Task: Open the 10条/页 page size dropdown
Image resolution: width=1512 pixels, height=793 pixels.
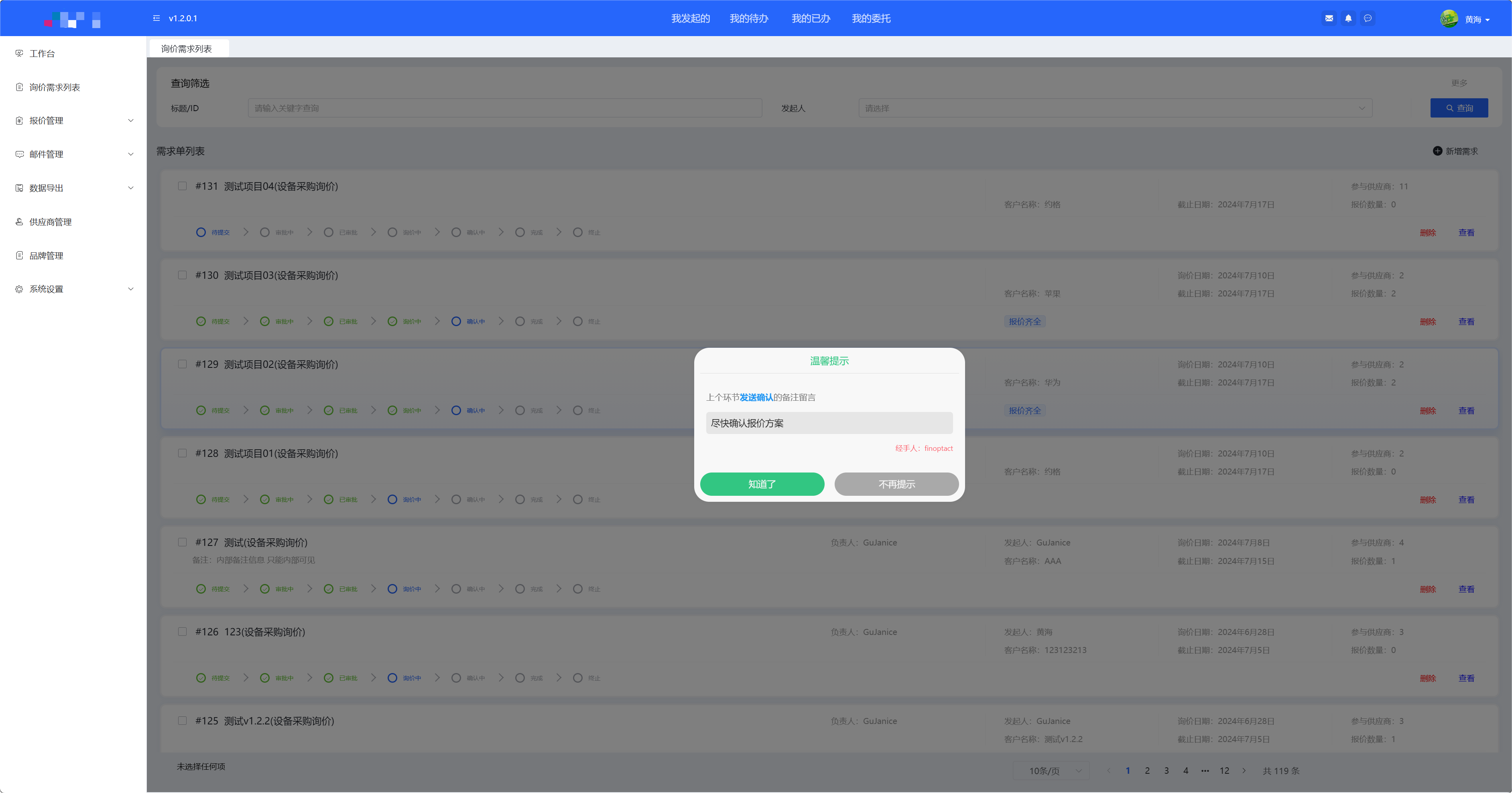Action: pos(1051,771)
